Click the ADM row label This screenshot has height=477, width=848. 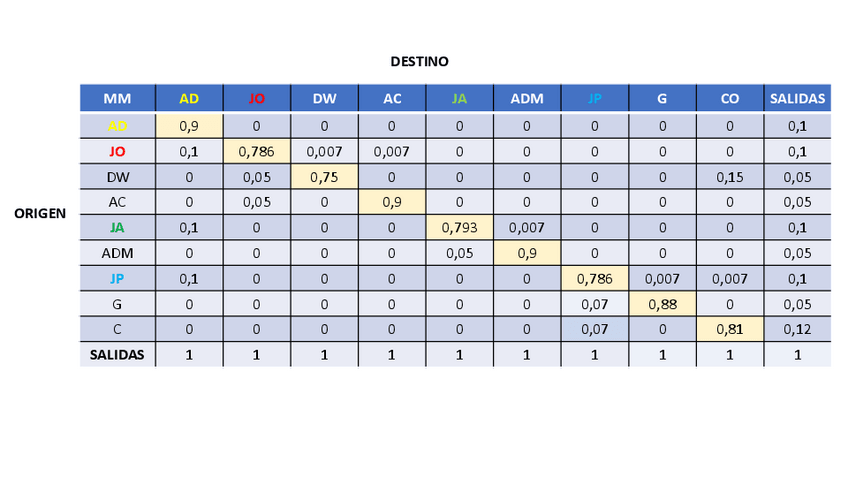118,253
